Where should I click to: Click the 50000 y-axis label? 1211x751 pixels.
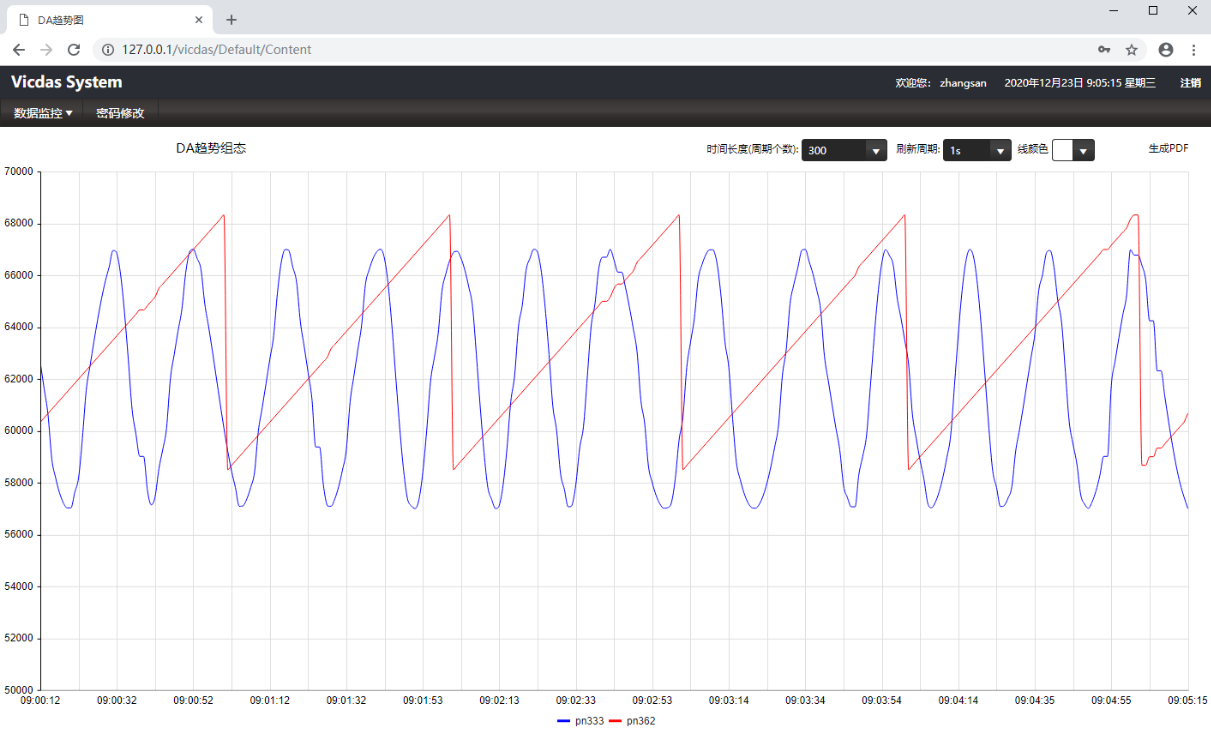click(20, 690)
